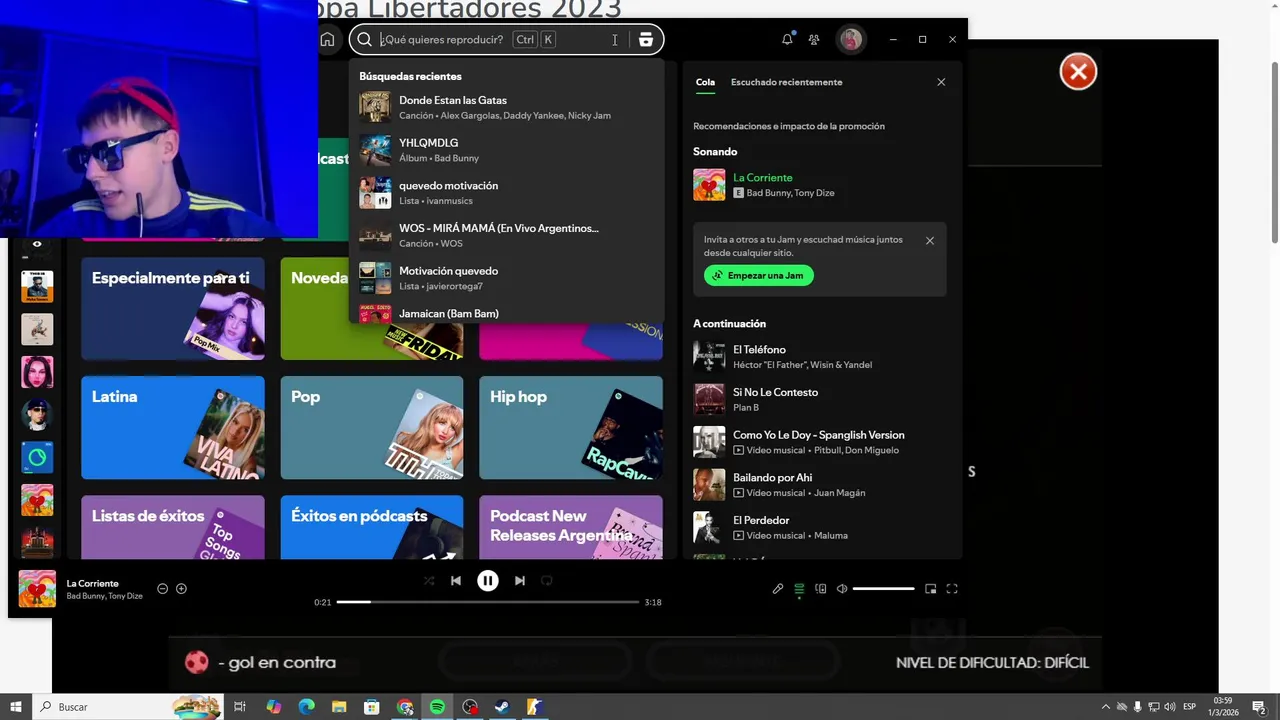Play 'El Teléfono' from the queue

820,357
